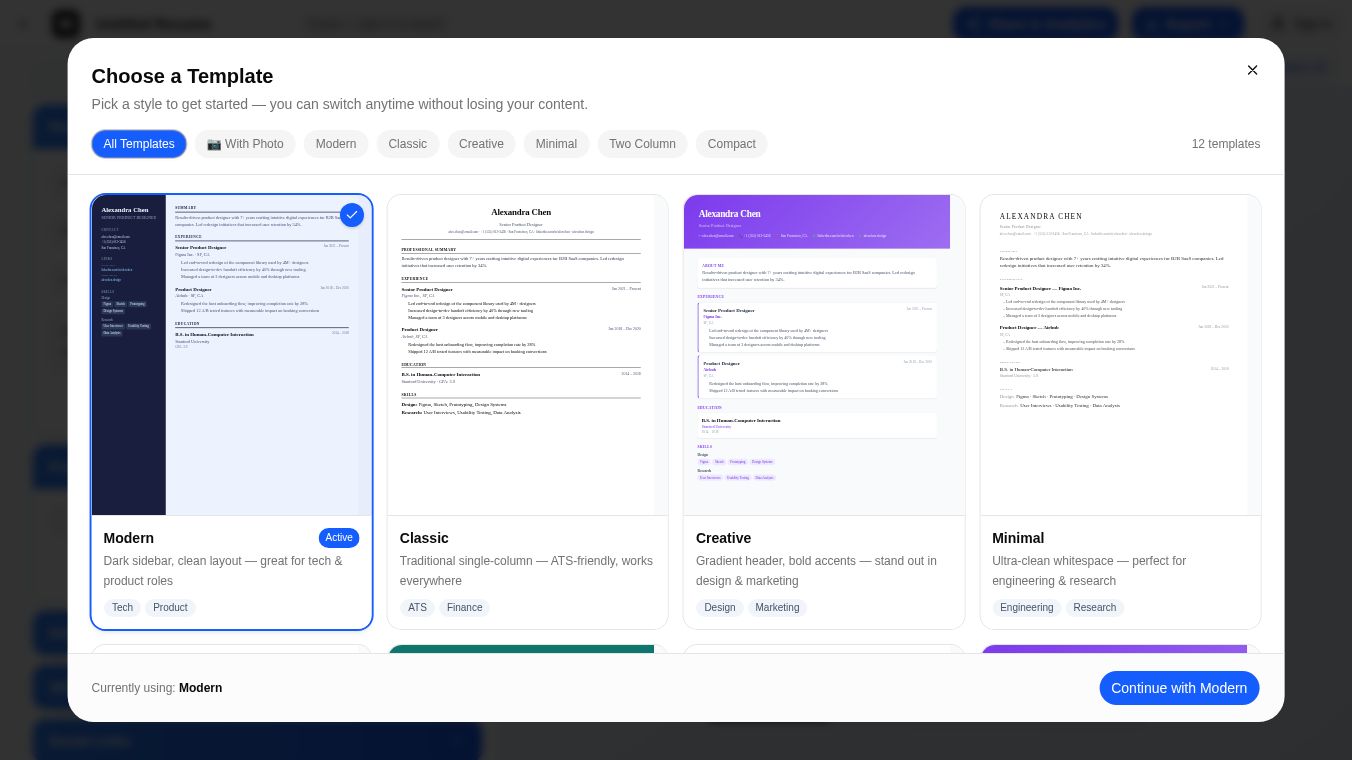Switch to the Modern filter

point(336,144)
